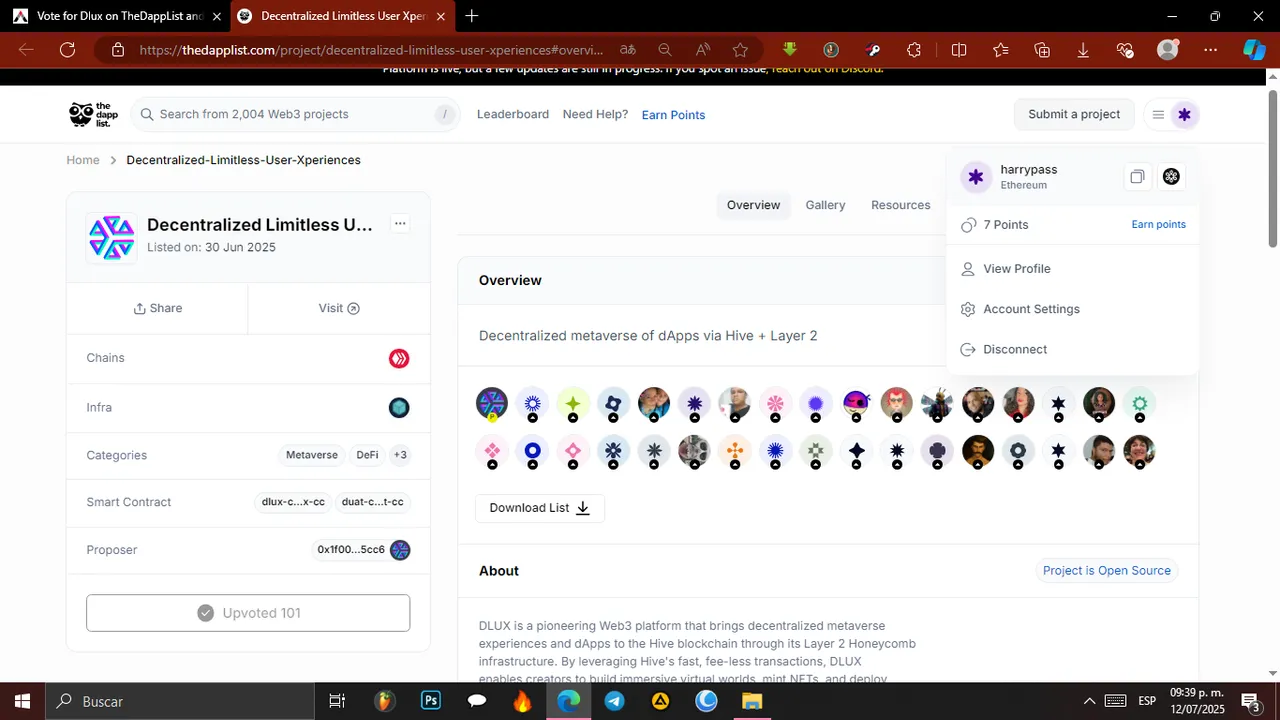Focus the Search Web3 projects field

pos(295,114)
